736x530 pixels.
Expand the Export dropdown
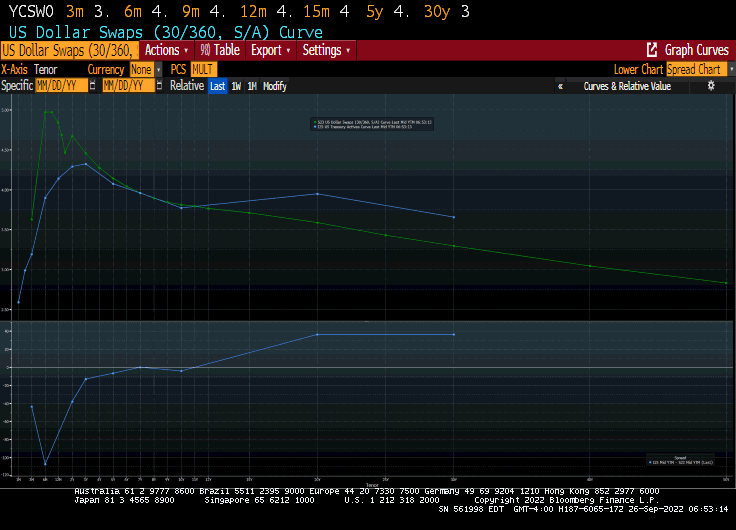pyautogui.click(x=270, y=50)
